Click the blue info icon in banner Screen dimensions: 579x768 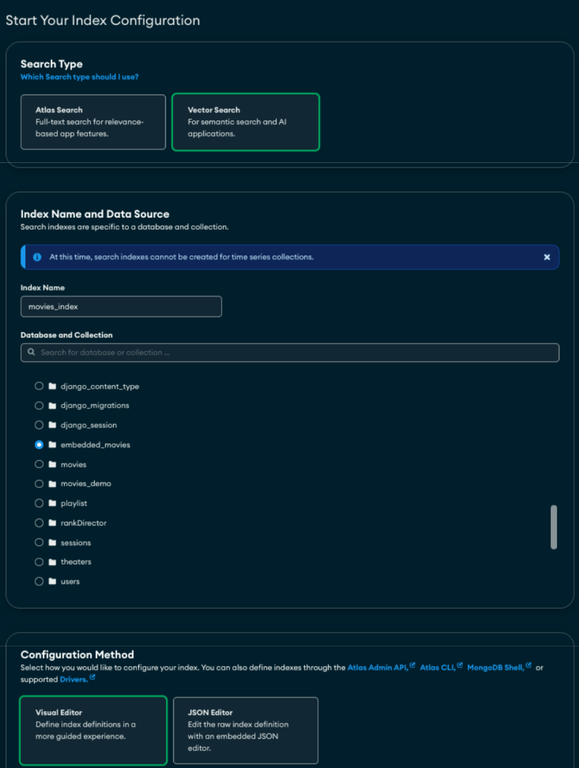(37, 257)
